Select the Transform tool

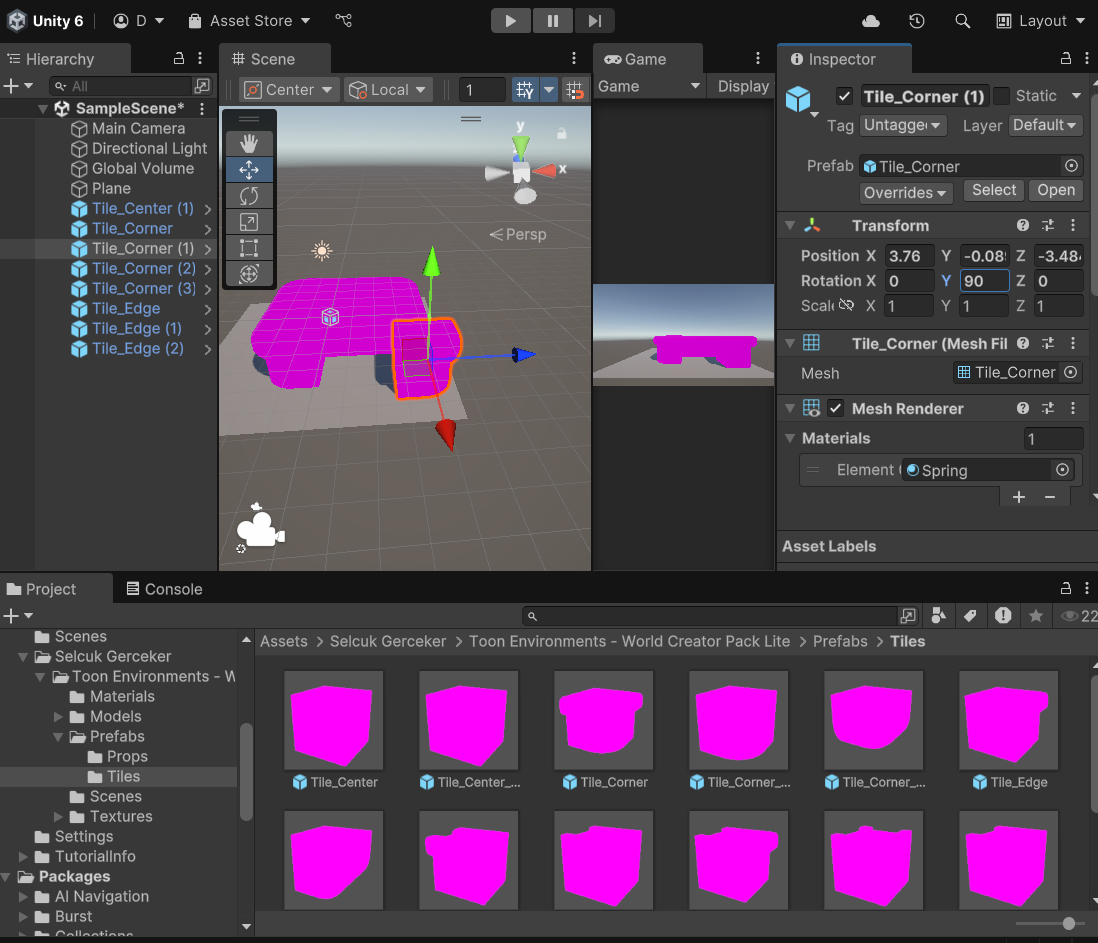pyautogui.click(x=249, y=274)
